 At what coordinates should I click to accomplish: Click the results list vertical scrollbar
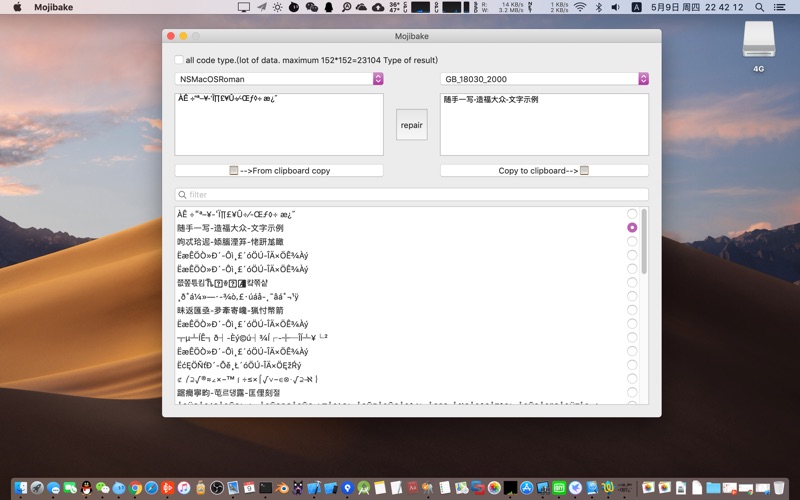click(644, 241)
